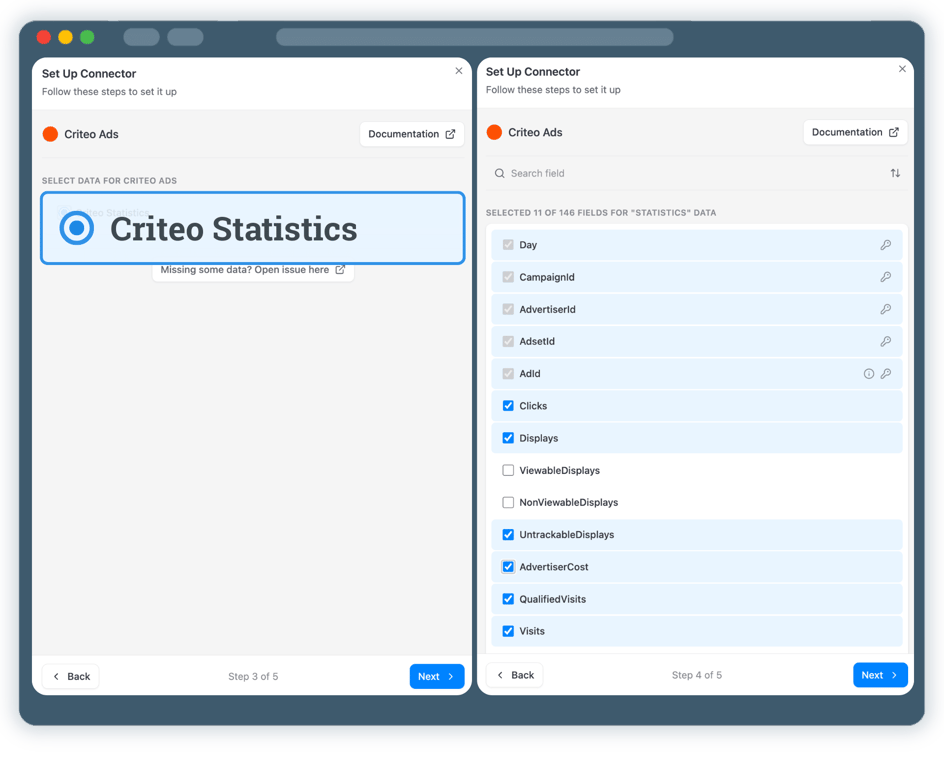Viewport: 944px width, 768px height.
Task: Check the ViewableDisplays field
Action: [508, 470]
